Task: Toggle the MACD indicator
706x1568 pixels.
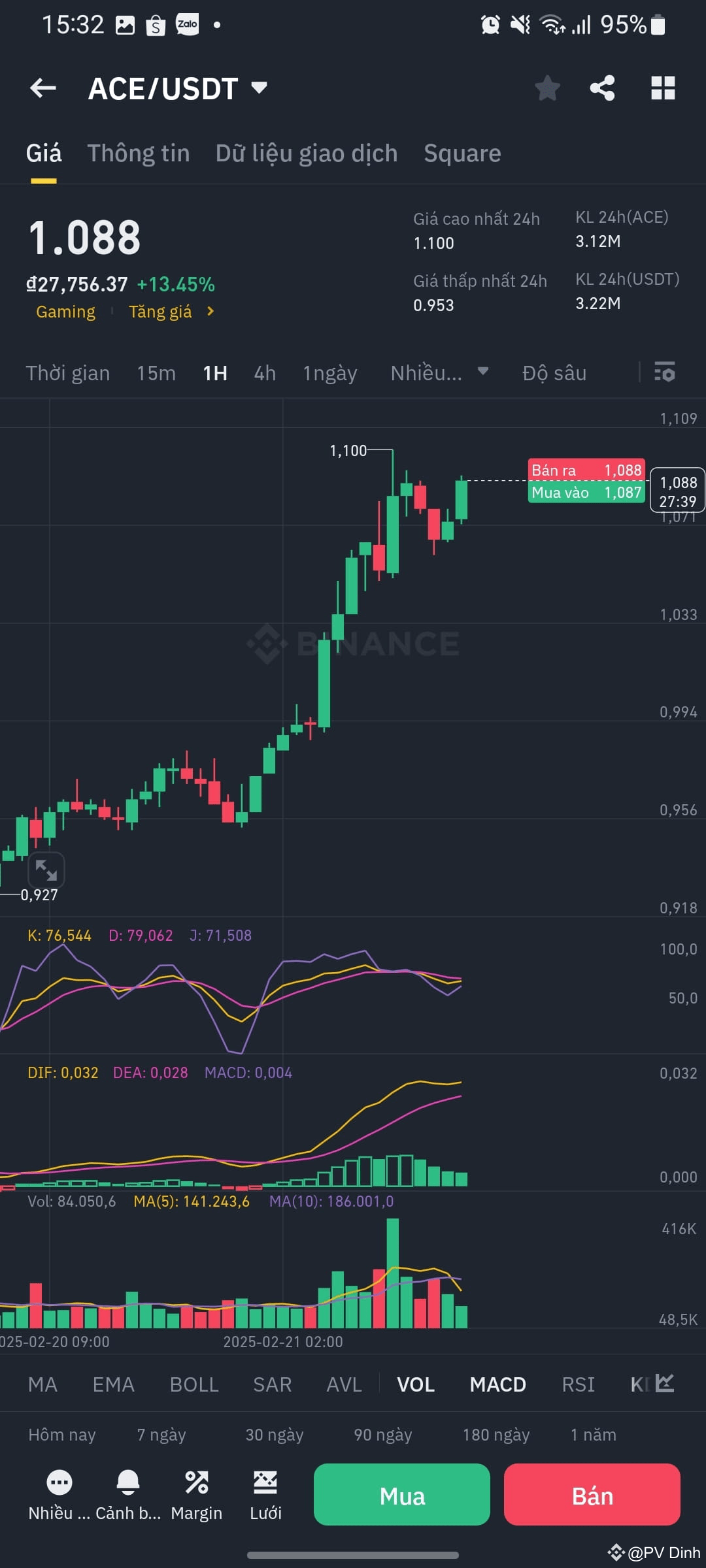Action: coord(497,1384)
